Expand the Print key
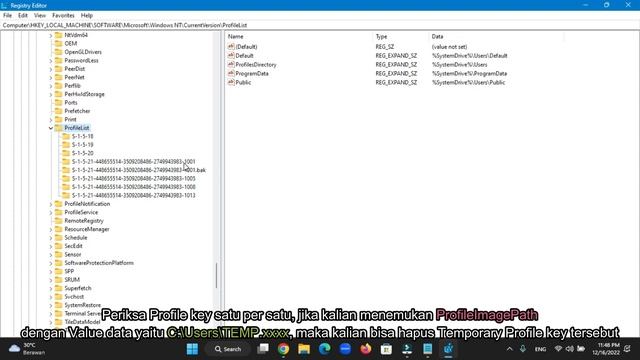 tap(51, 120)
